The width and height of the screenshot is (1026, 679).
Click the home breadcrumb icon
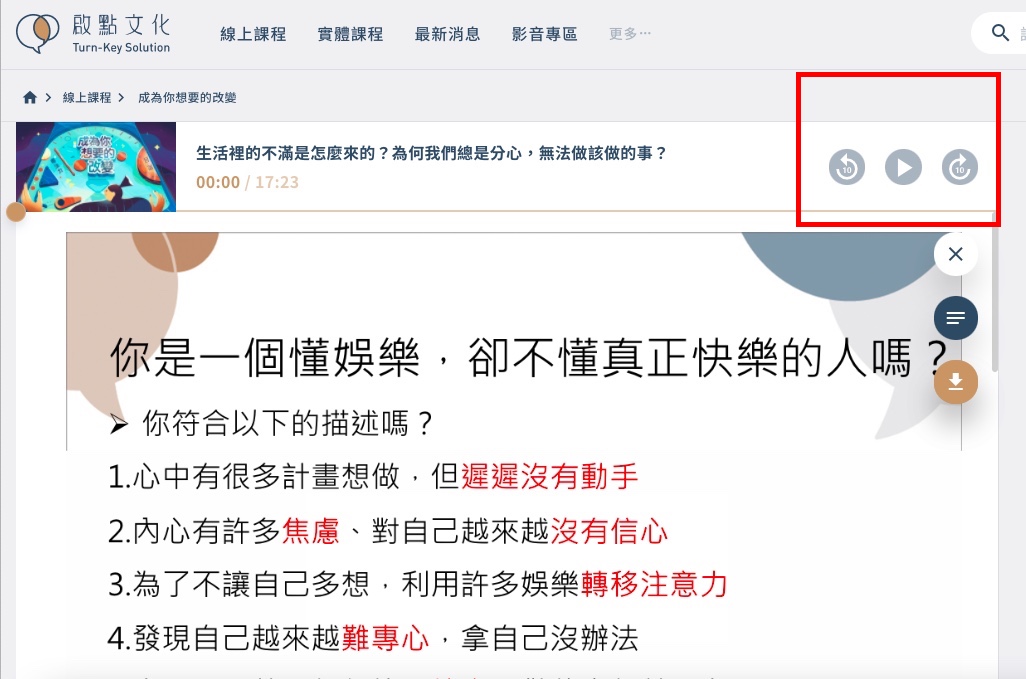click(29, 97)
